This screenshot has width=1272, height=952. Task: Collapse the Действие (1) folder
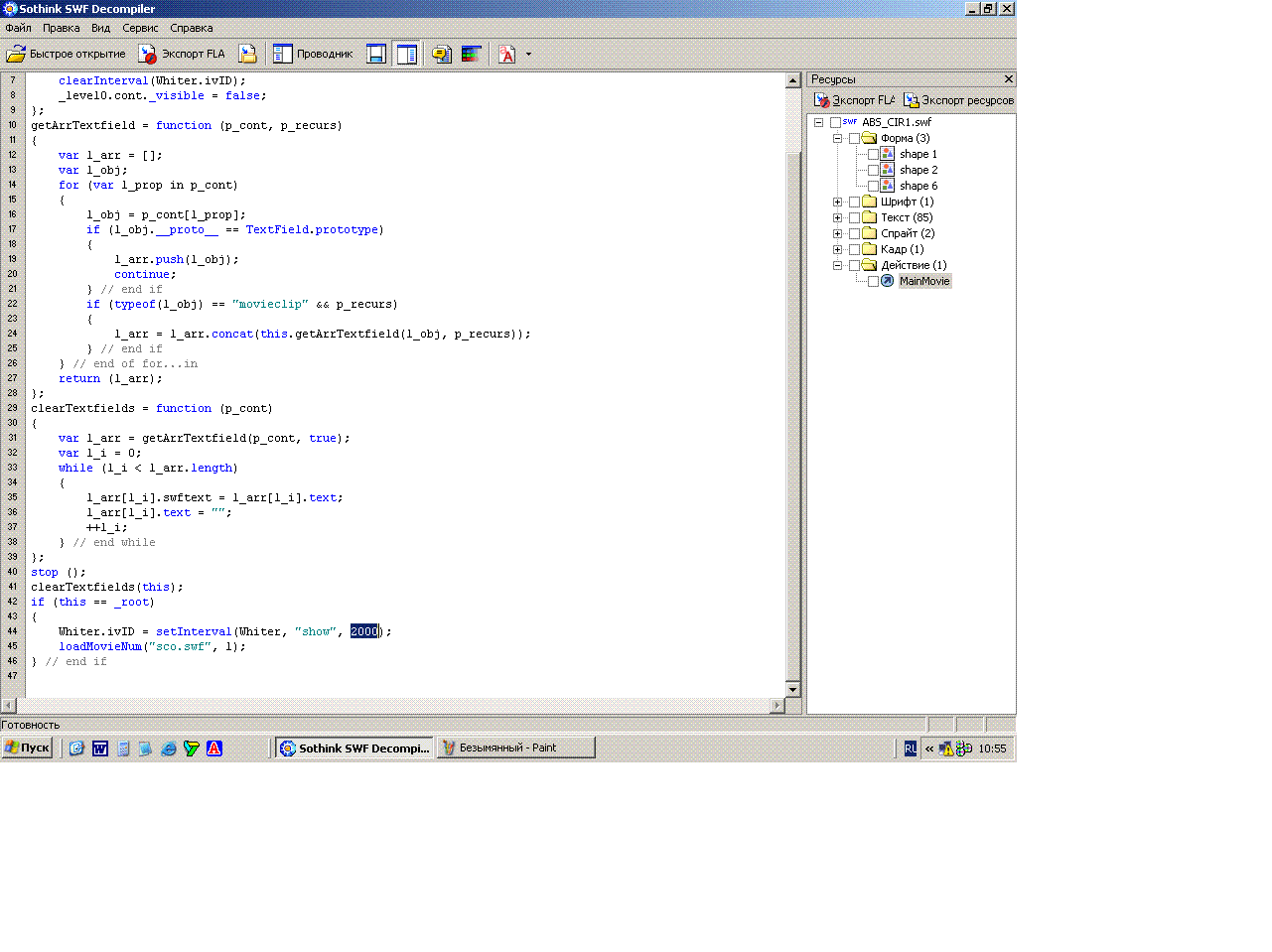(837, 265)
